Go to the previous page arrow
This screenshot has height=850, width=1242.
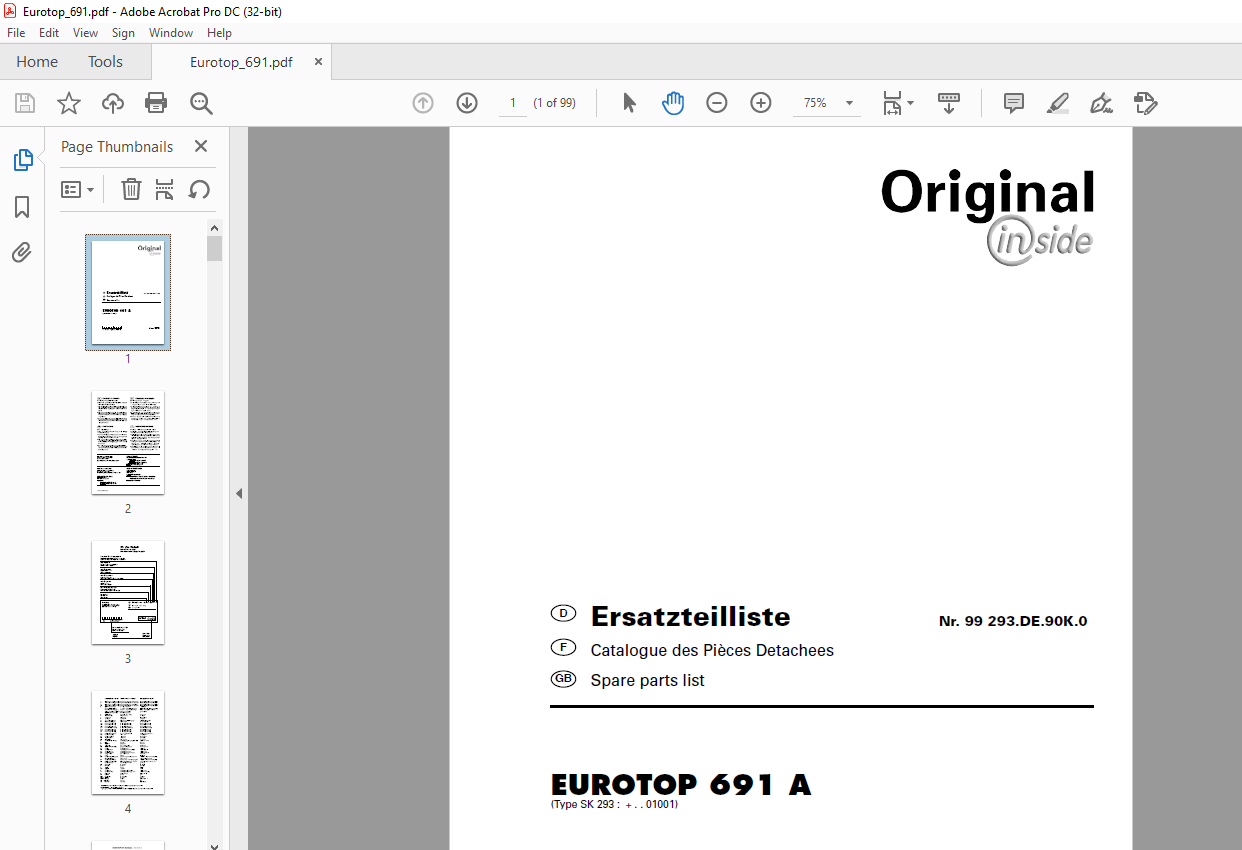pos(423,103)
